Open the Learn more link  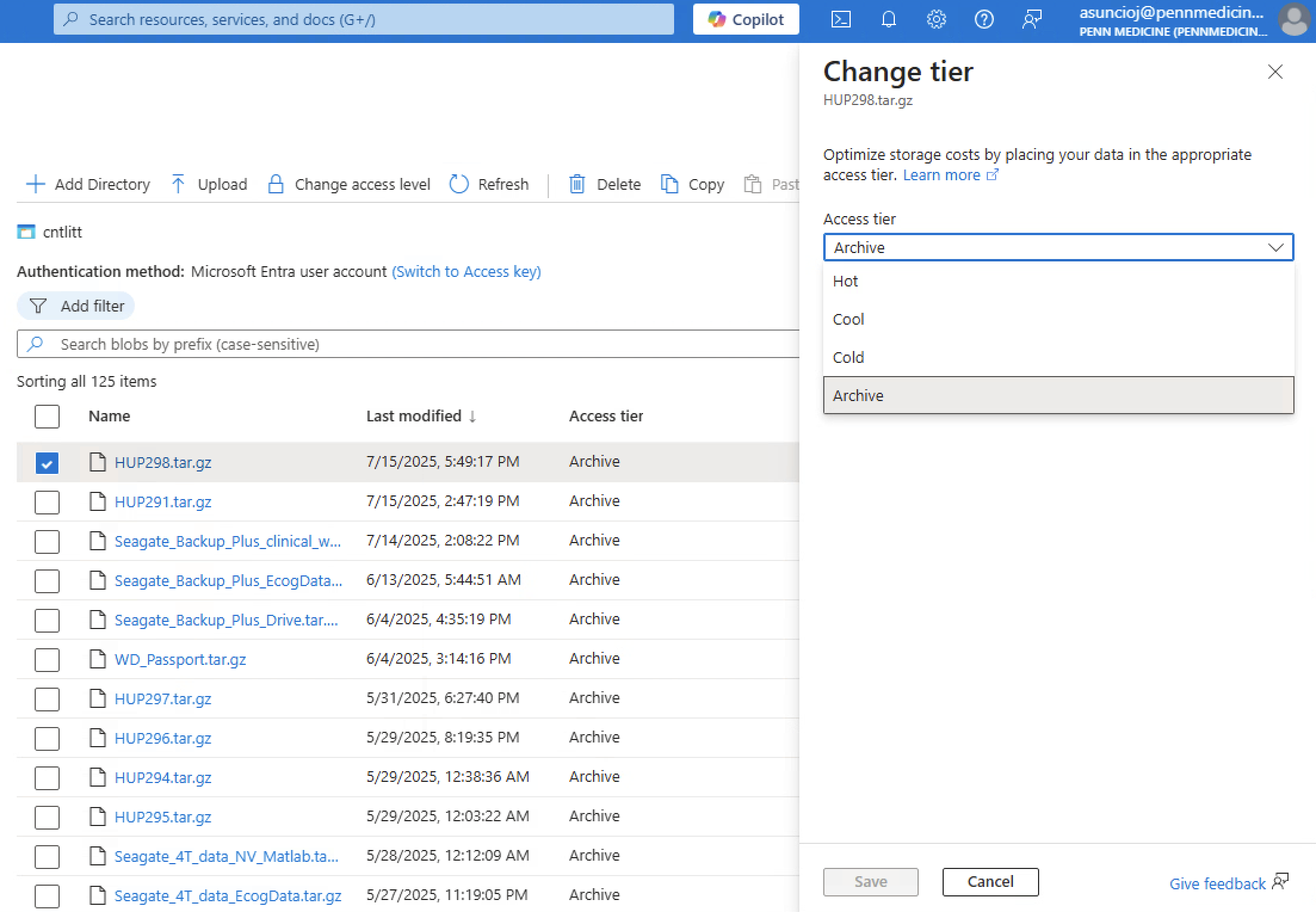tap(950, 175)
